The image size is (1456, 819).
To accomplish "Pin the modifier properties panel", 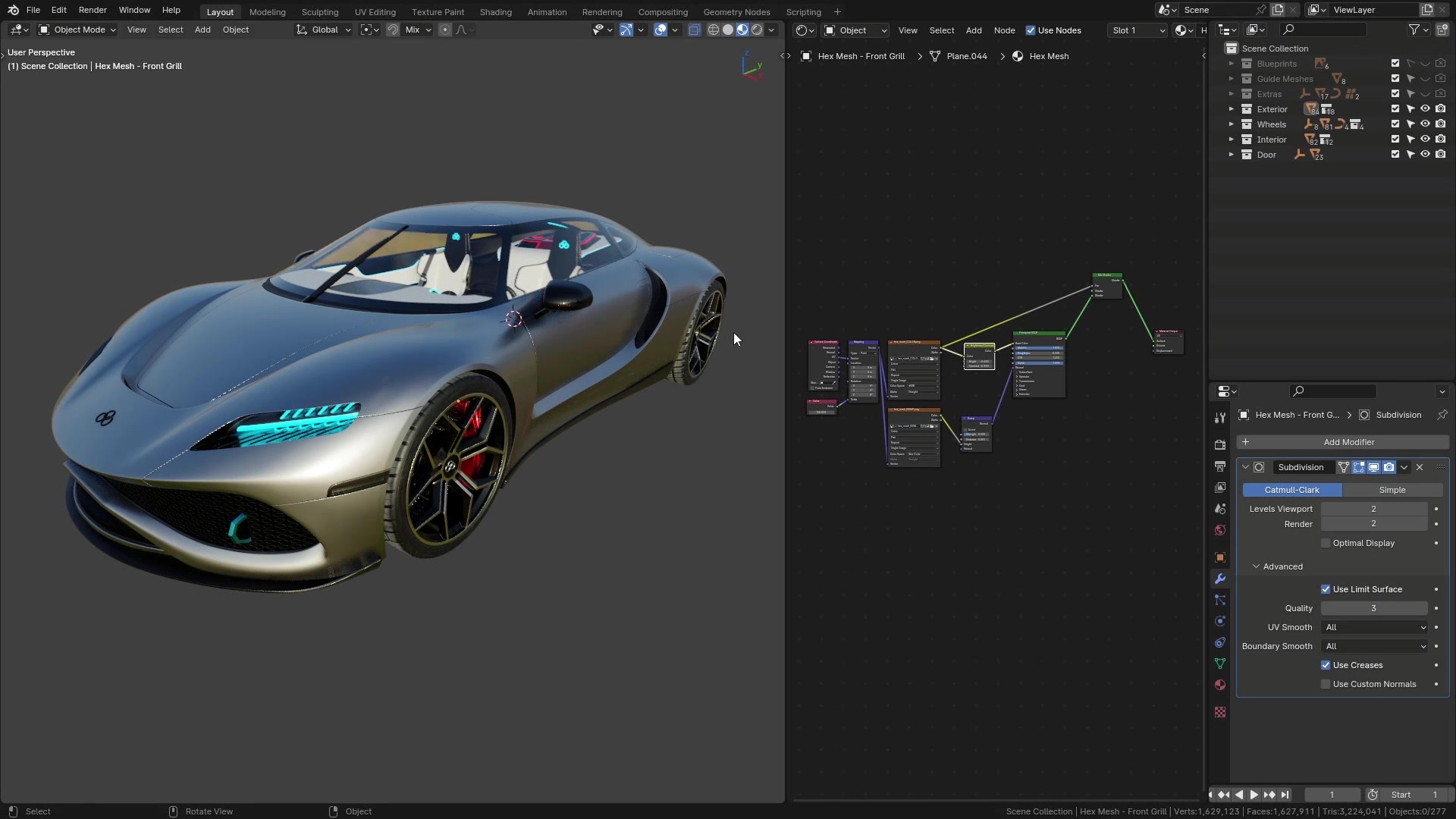I will (x=1442, y=415).
